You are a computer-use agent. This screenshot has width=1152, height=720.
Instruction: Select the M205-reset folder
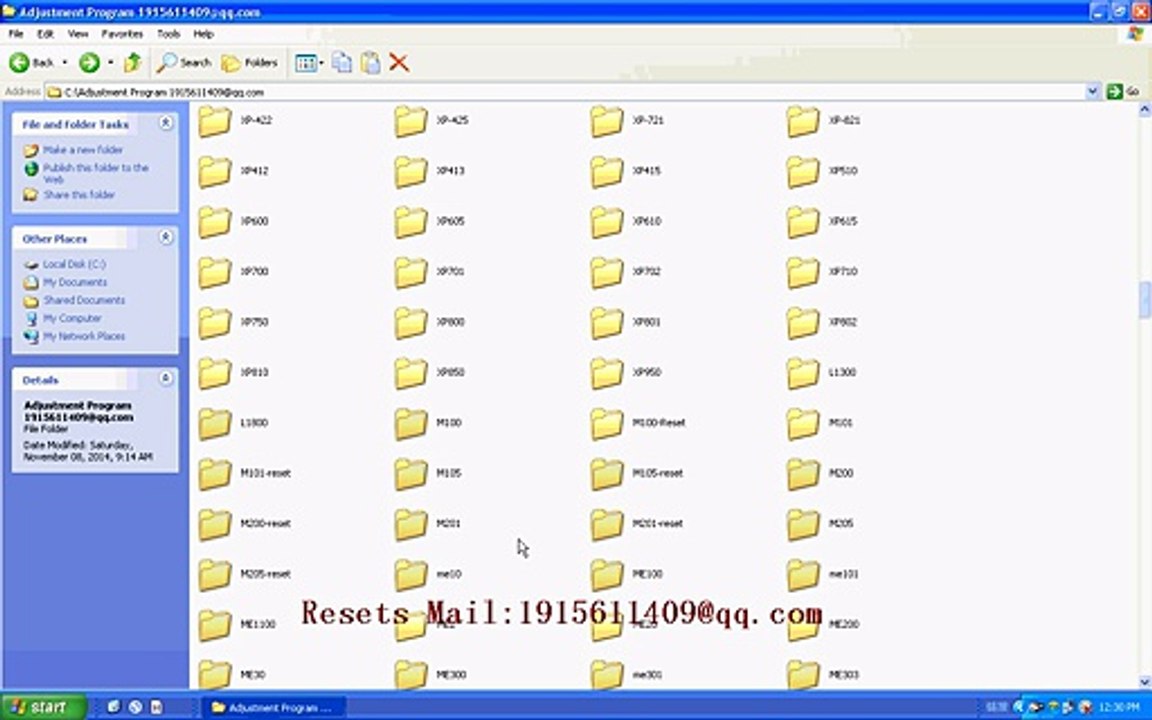(x=245, y=575)
